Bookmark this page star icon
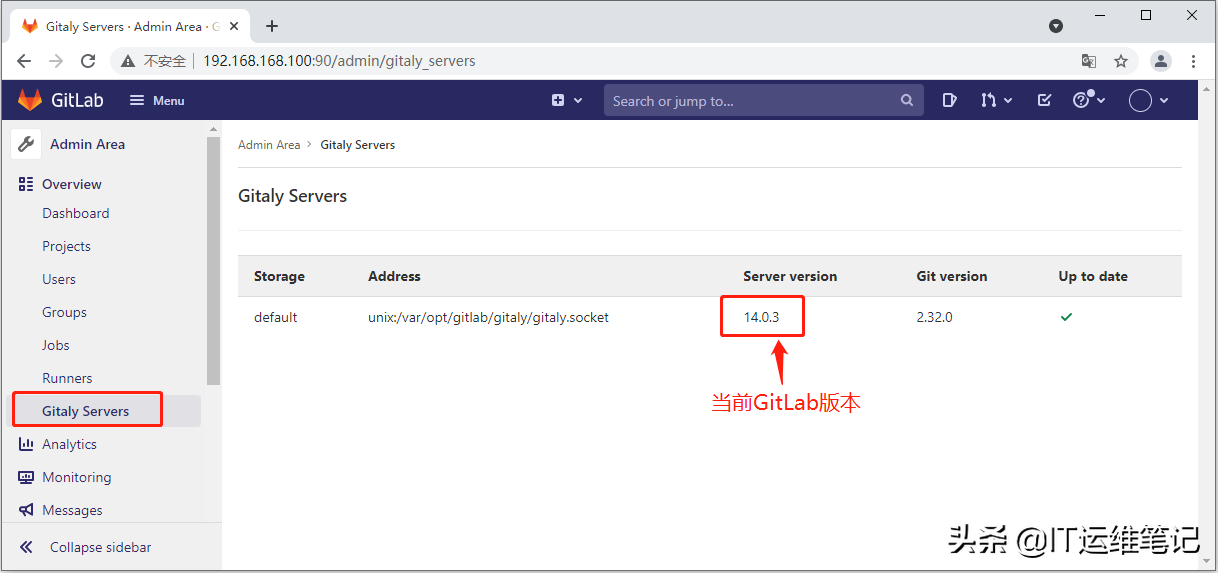The image size is (1218, 573). 1121,61
